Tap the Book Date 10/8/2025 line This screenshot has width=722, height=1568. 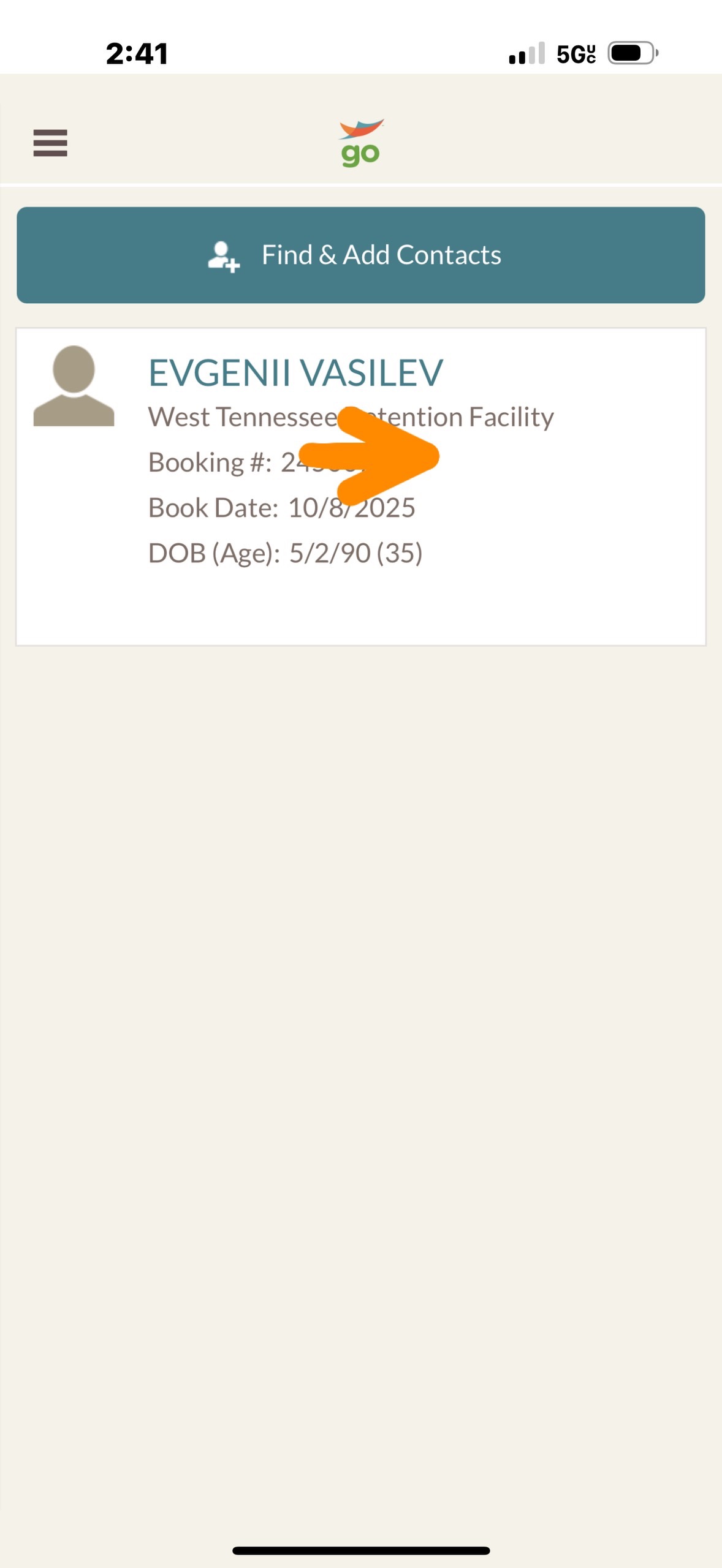[282, 508]
